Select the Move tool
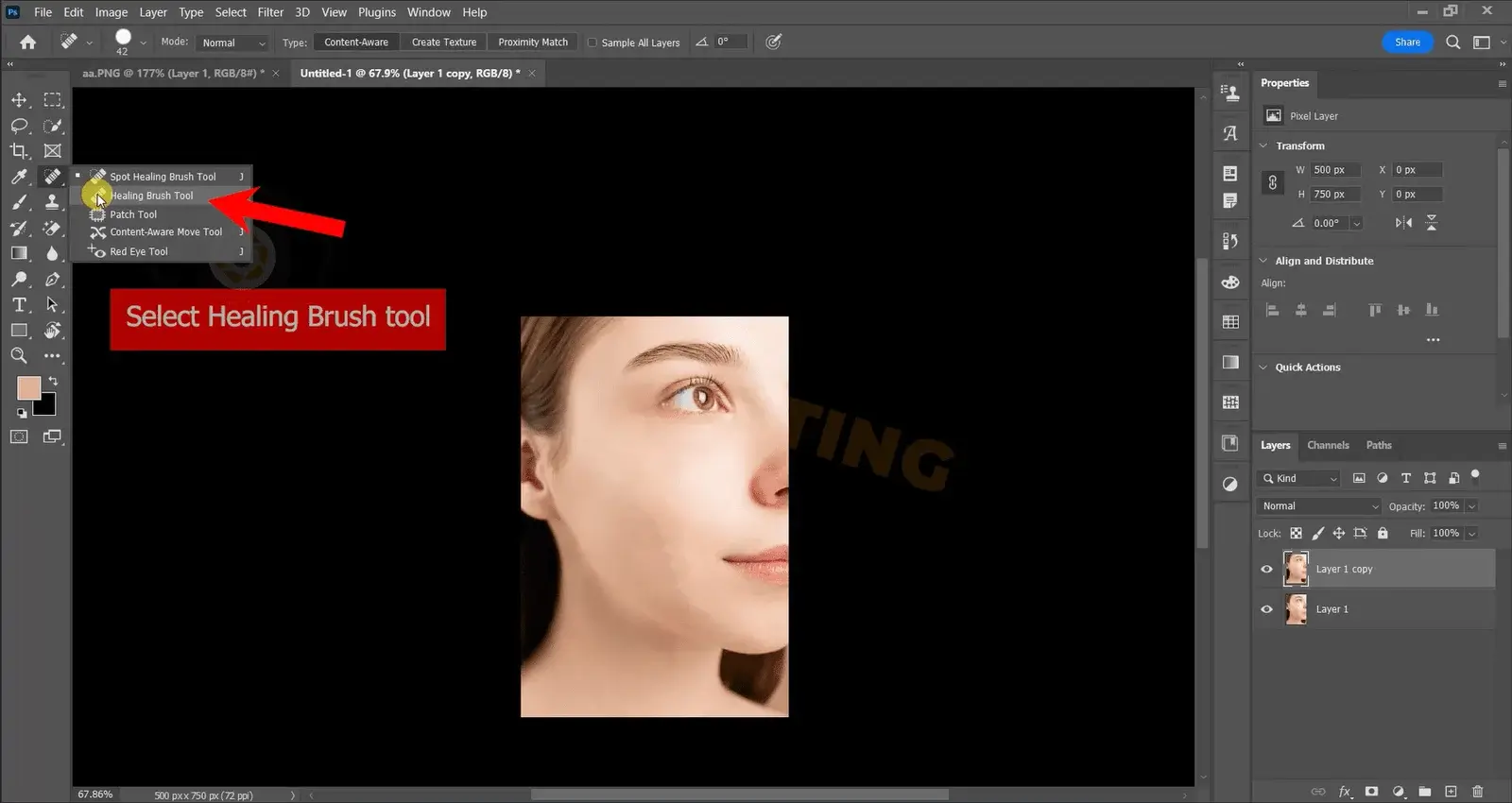 (x=19, y=100)
